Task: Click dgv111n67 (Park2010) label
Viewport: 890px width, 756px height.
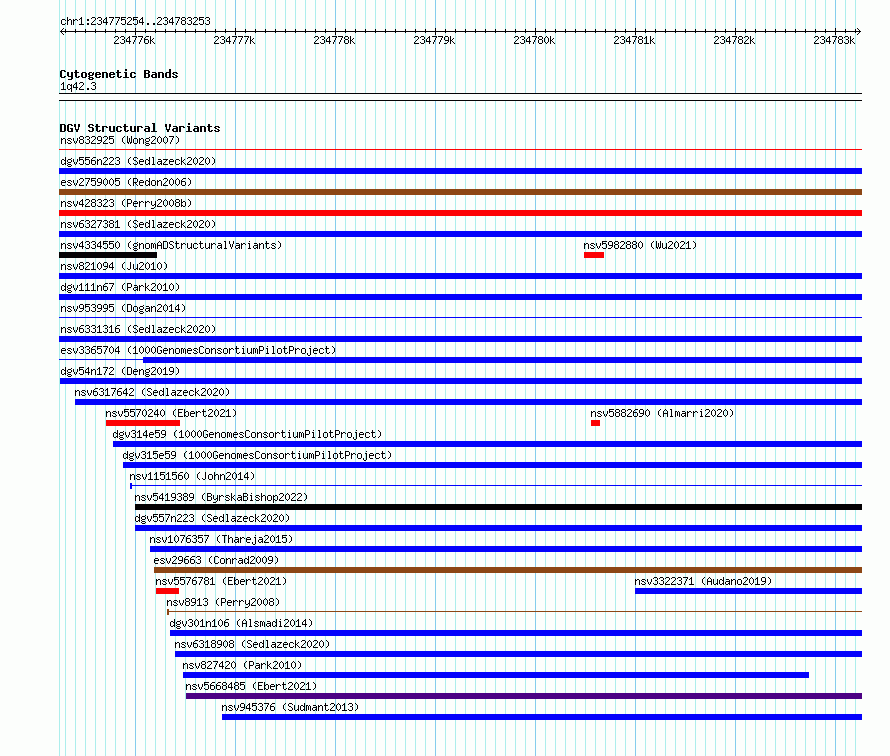Action: point(120,287)
